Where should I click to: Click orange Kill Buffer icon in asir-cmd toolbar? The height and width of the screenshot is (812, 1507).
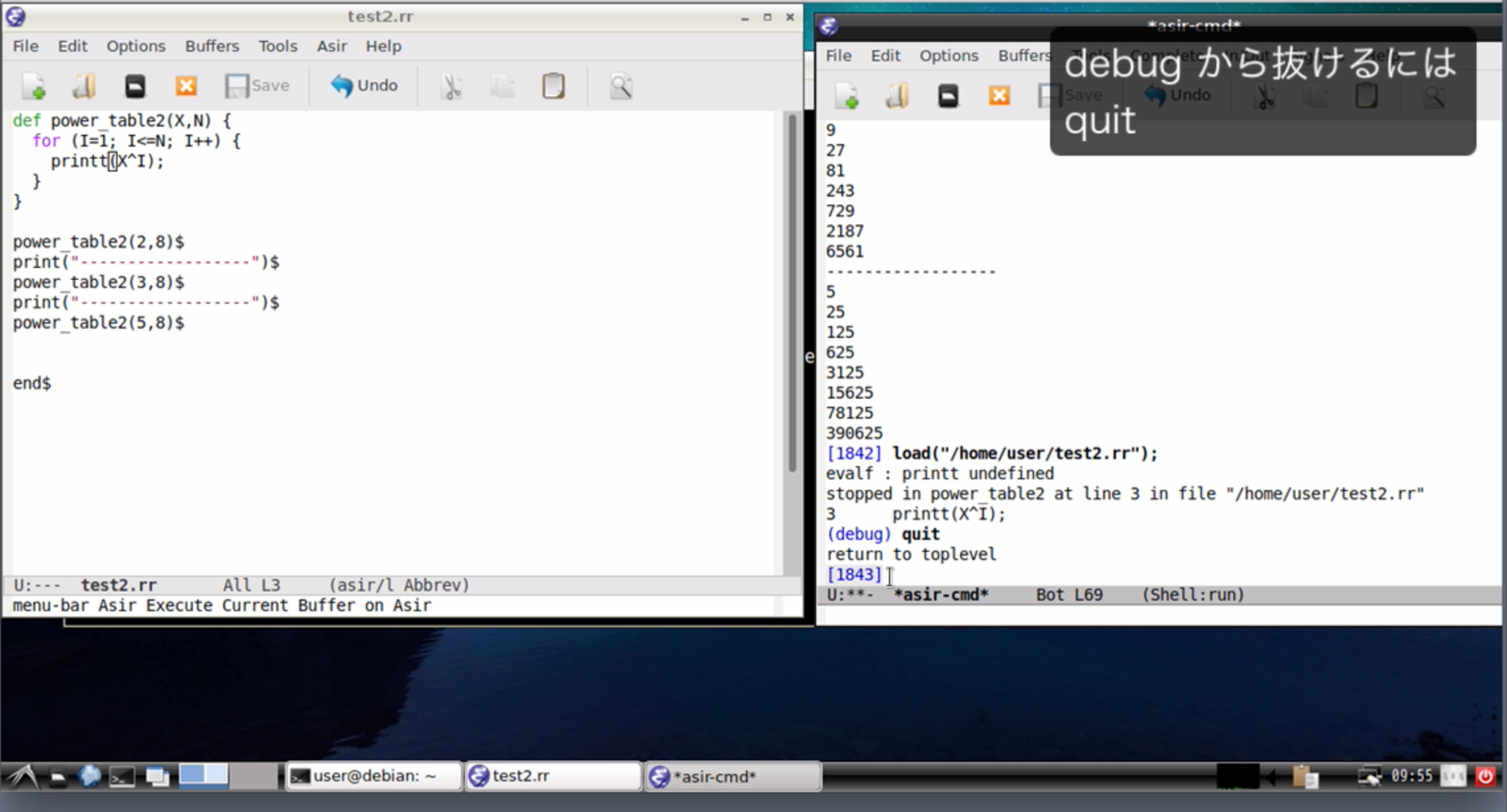[999, 96]
